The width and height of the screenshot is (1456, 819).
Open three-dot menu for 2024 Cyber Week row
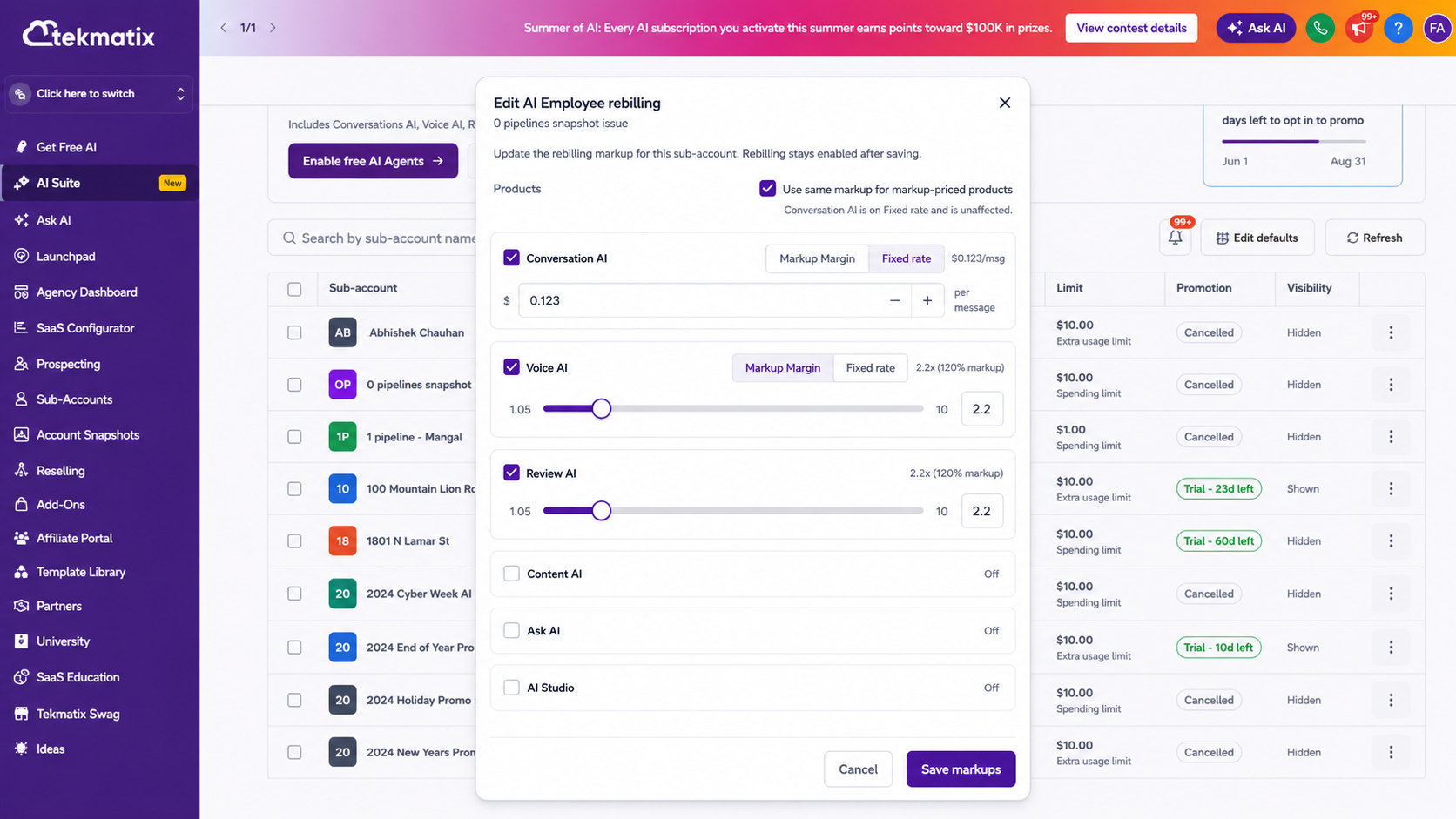click(x=1391, y=594)
